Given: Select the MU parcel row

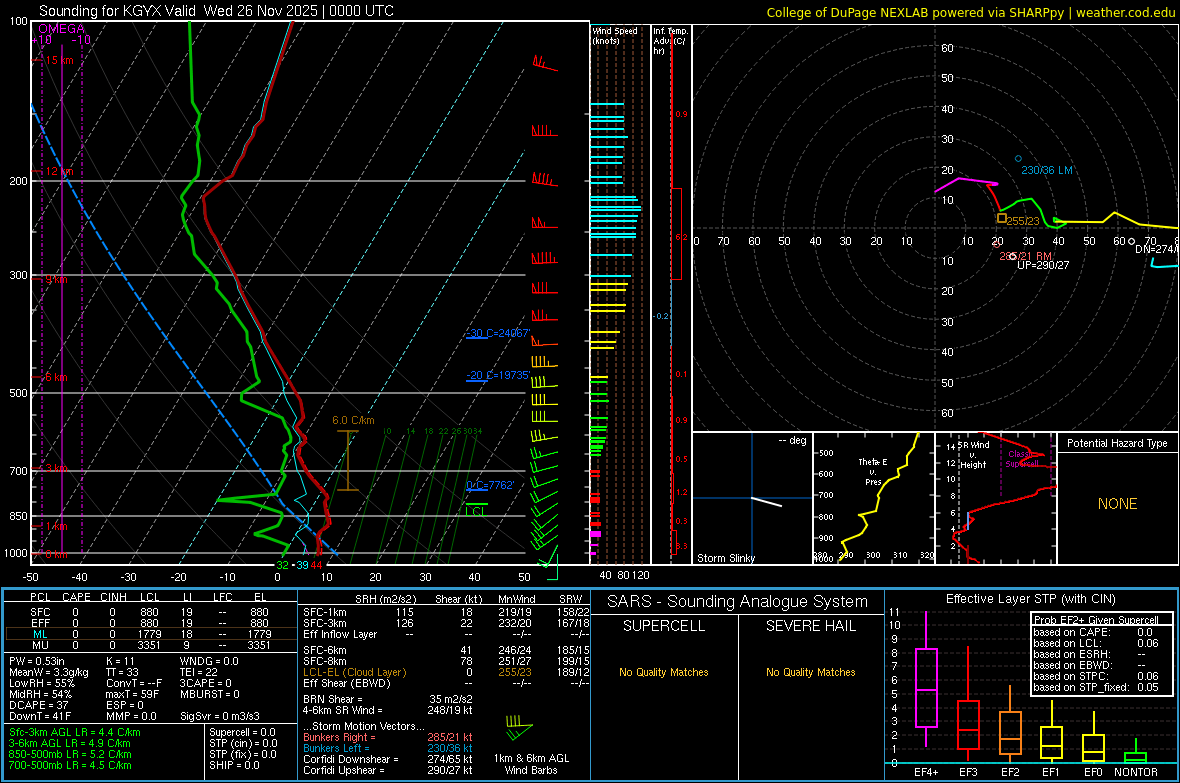Looking at the screenshot, I should (151, 644).
